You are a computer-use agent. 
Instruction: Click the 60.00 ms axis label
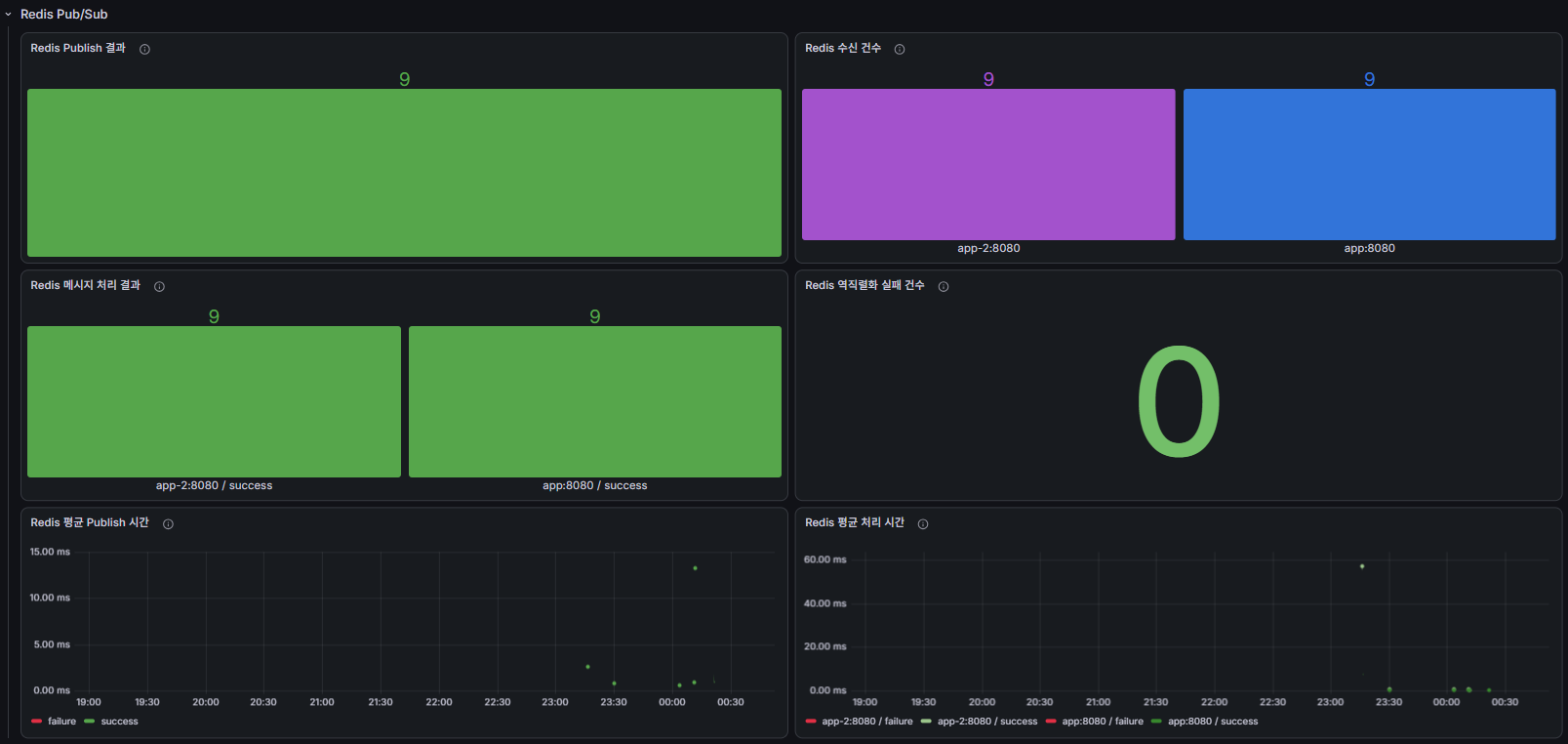[x=824, y=559]
